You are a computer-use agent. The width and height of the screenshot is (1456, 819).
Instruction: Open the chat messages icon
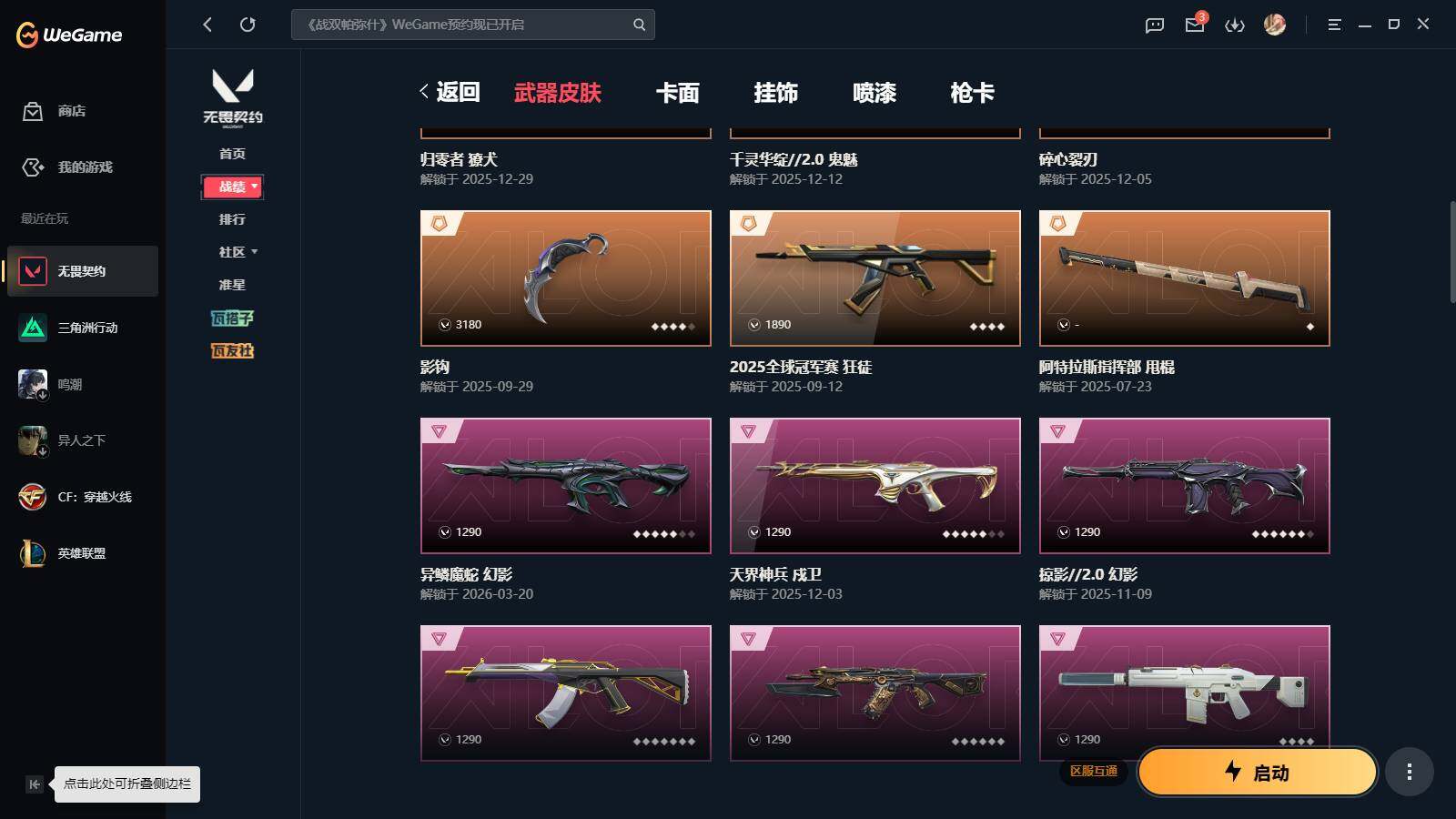tap(1155, 25)
